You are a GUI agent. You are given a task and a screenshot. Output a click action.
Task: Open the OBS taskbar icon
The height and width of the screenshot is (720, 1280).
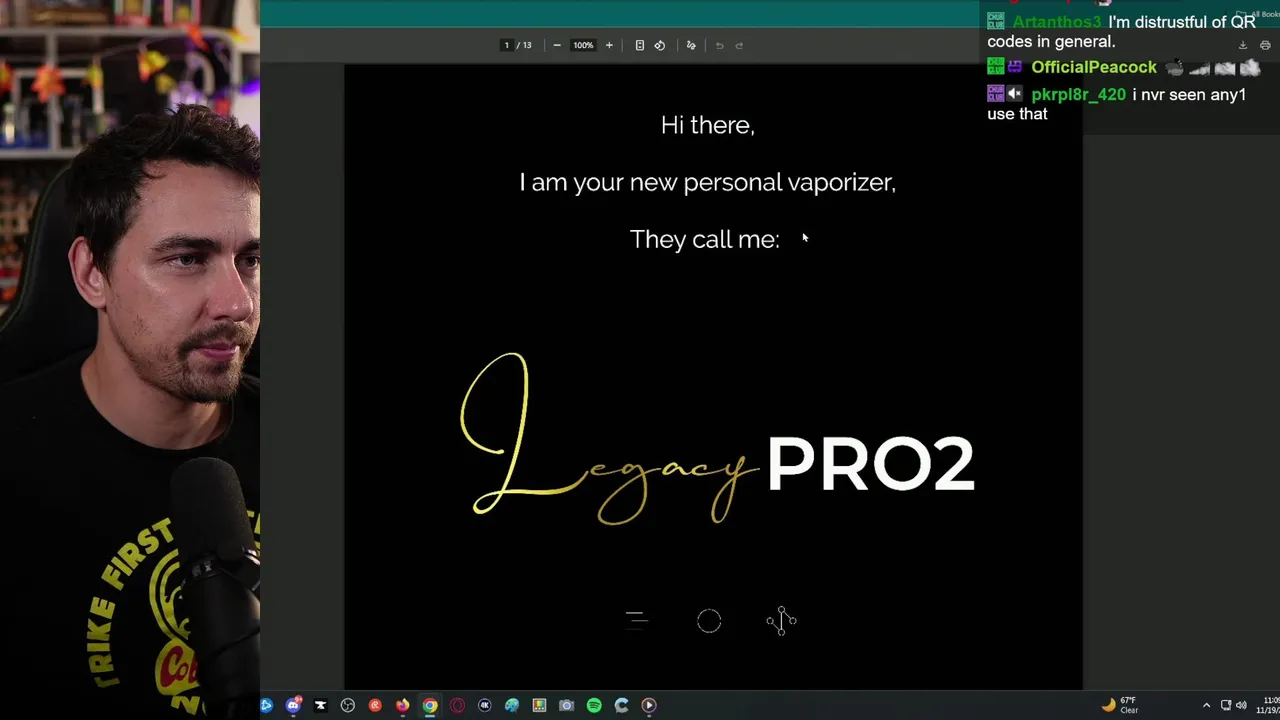tap(348, 705)
